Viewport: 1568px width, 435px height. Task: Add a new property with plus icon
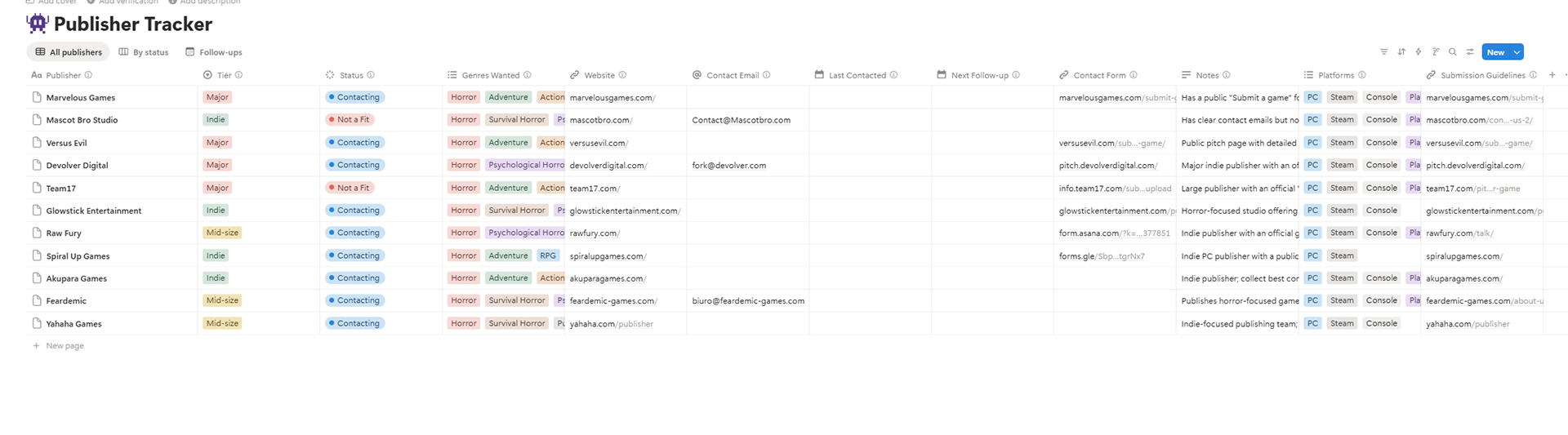click(x=1552, y=75)
